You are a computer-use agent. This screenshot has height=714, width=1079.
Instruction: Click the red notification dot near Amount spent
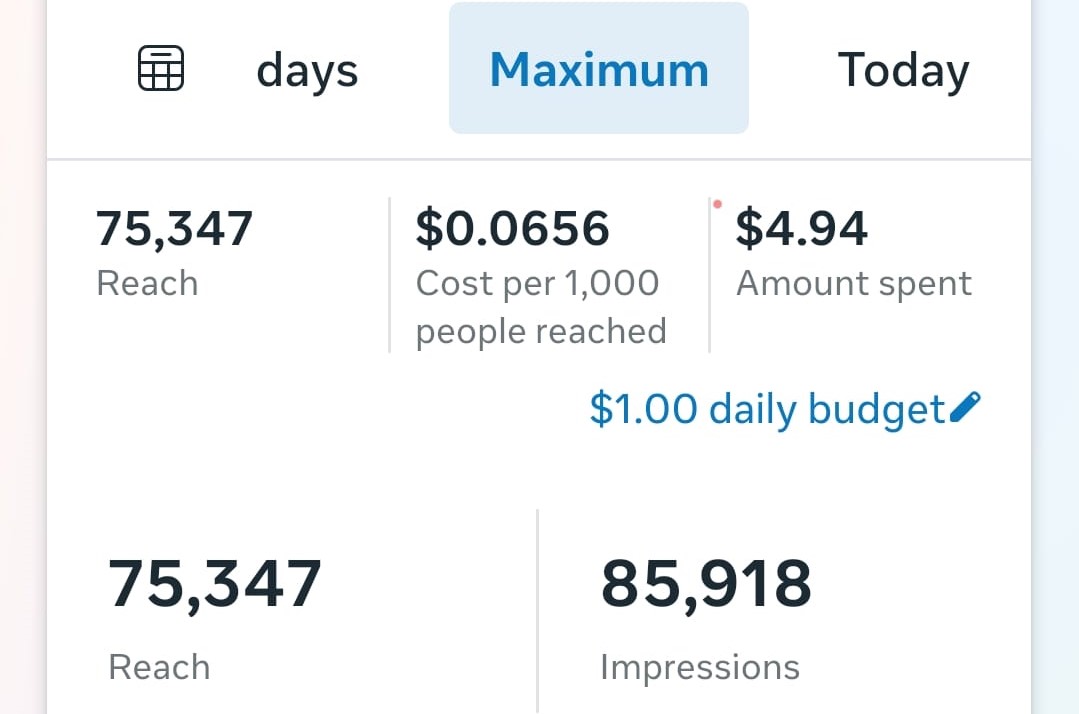tap(717, 204)
